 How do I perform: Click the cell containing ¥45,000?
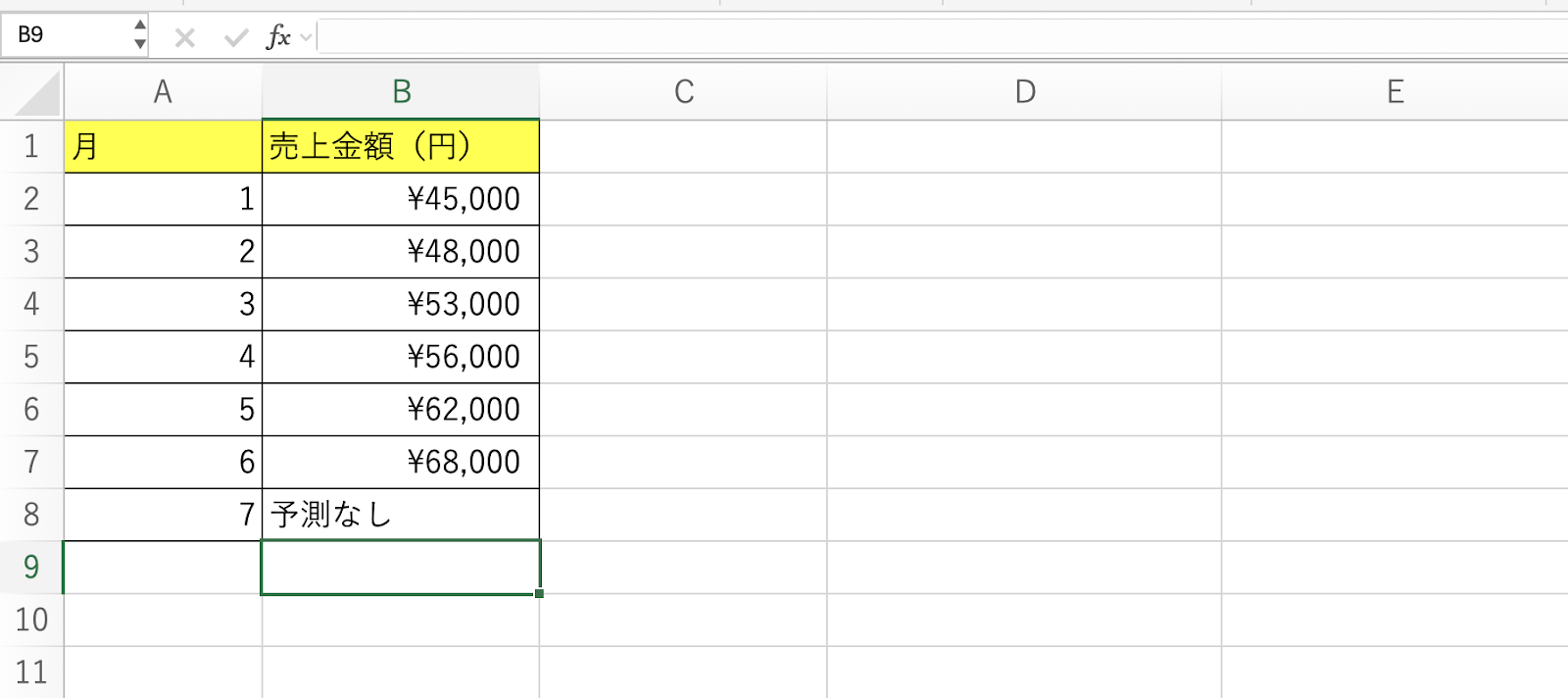pyautogui.click(x=401, y=199)
